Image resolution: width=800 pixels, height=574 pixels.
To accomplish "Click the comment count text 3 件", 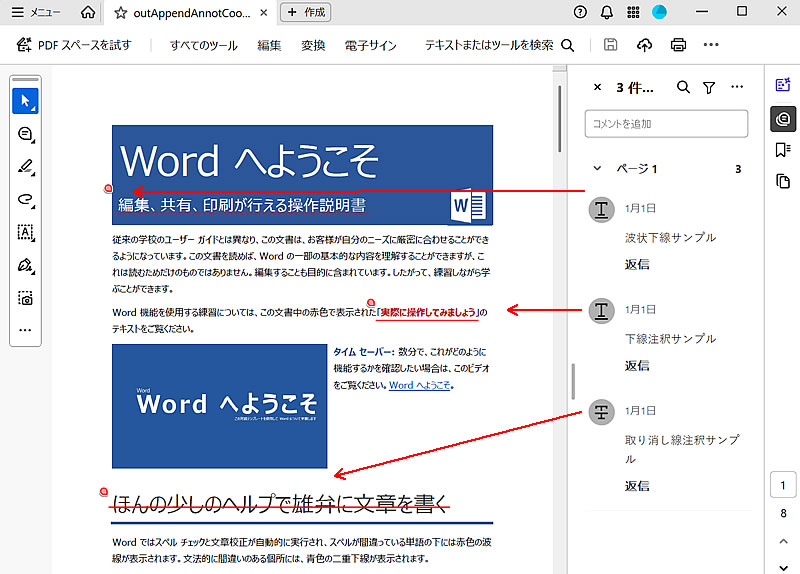I will (x=634, y=88).
